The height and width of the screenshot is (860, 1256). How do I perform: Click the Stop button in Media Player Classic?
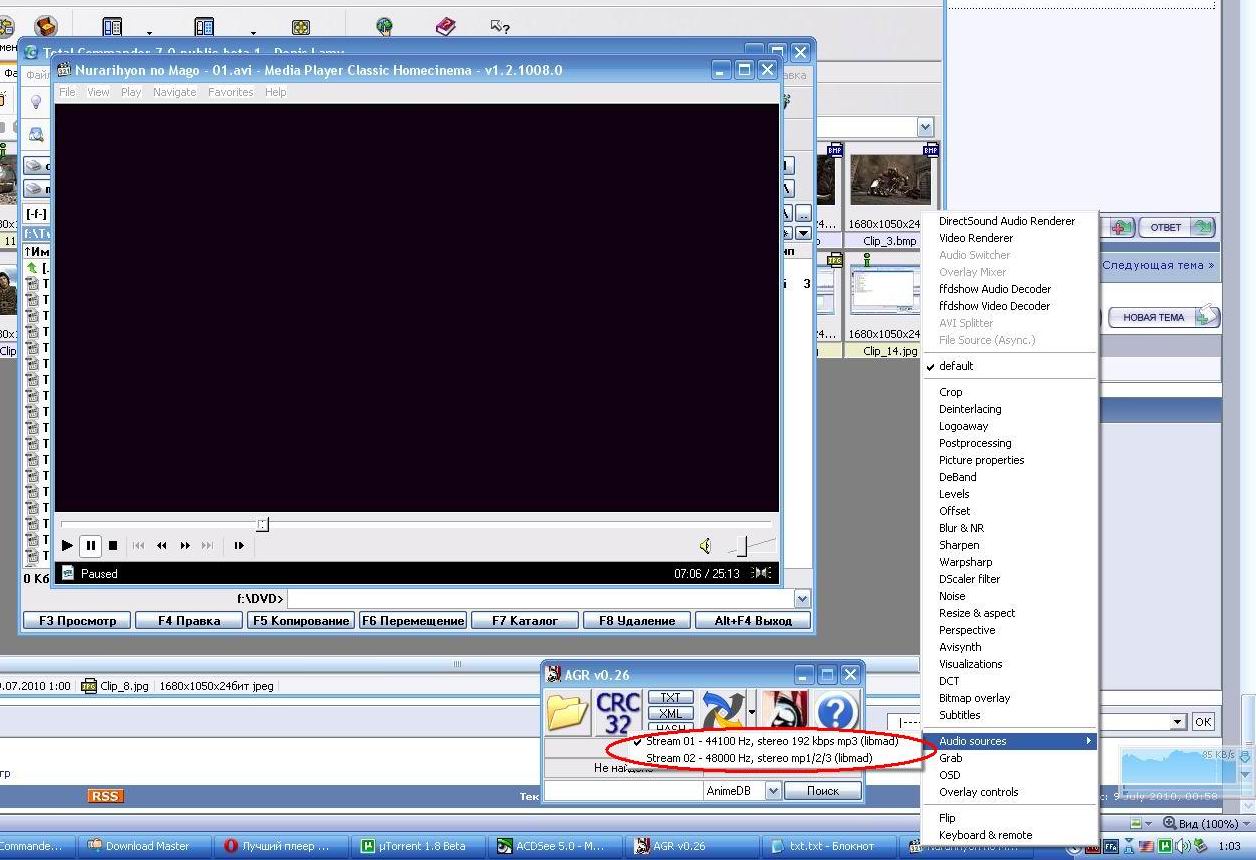point(113,545)
